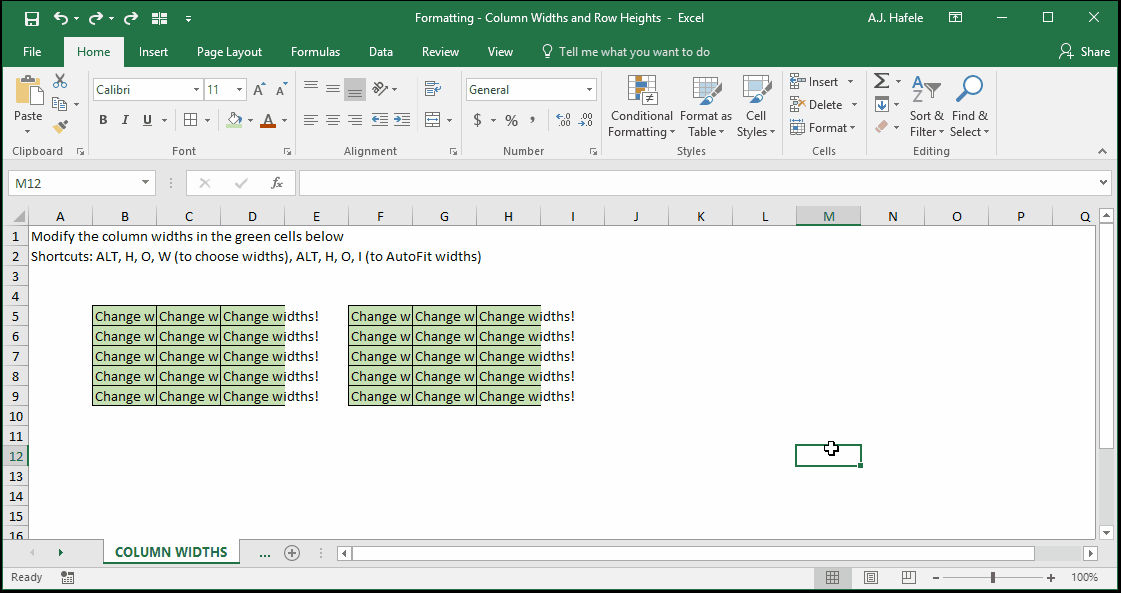1121x593 pixels.
Task: Click the Center alignment icon
Action: pos(332,119)
